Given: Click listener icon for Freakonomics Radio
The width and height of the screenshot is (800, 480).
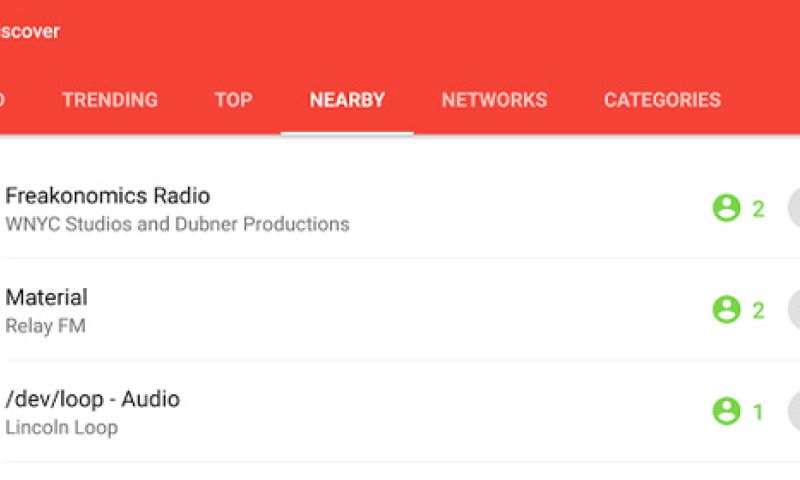Looking at the screenshot, I should click(x=726, y=208).
